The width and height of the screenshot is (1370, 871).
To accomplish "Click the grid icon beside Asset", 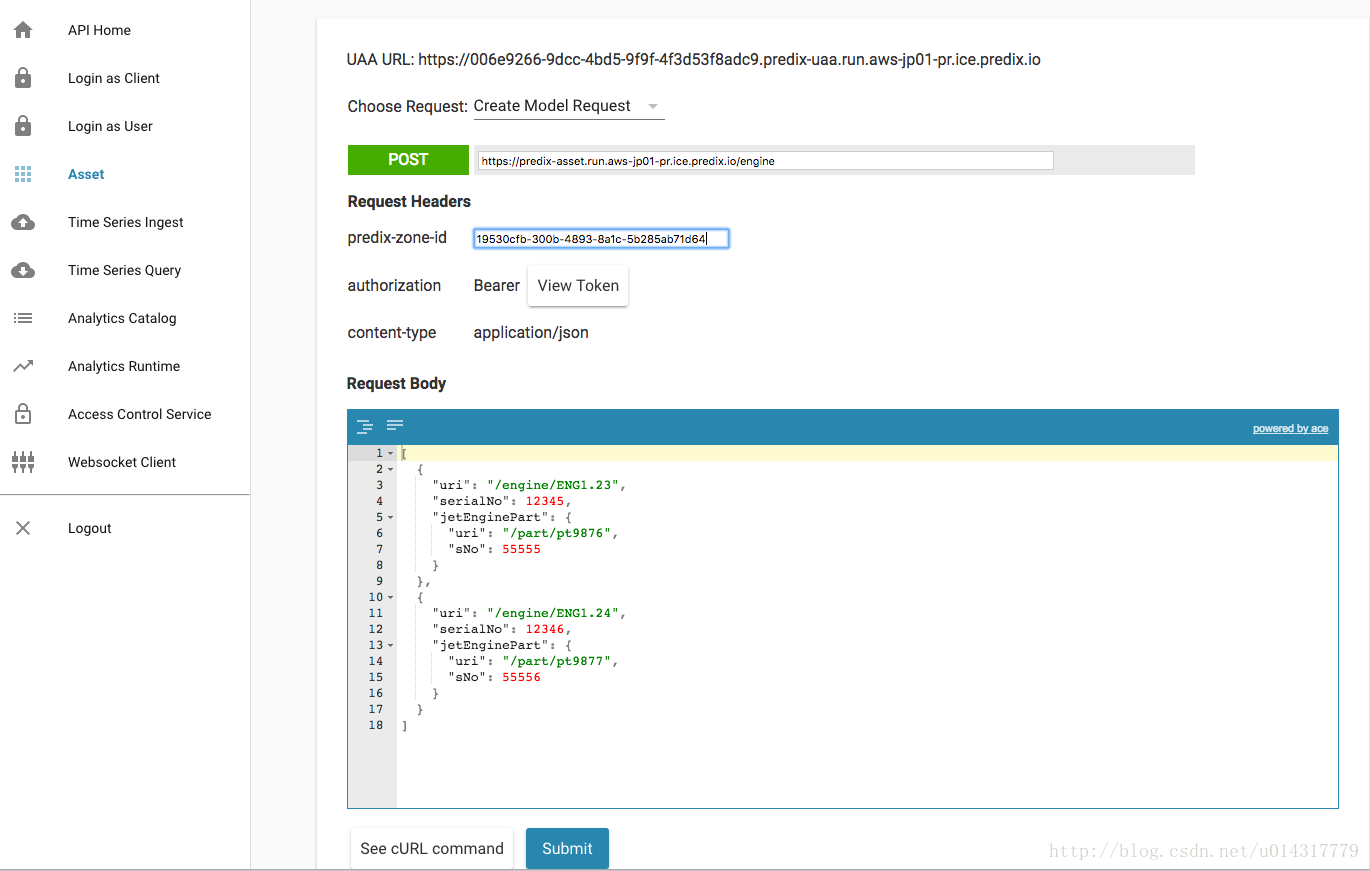I will click(23, 174).
